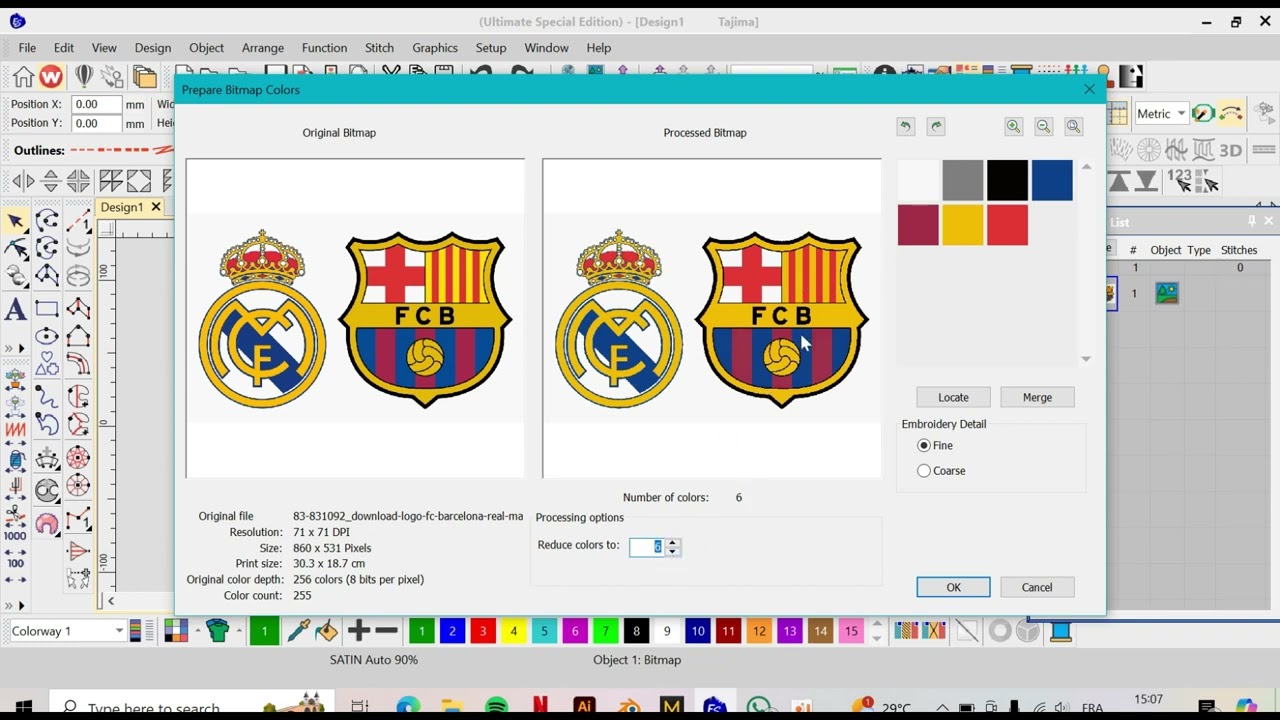Open the Graphics menu
The width and height of the screenshot is (1280, 720).
coord(435,48)
